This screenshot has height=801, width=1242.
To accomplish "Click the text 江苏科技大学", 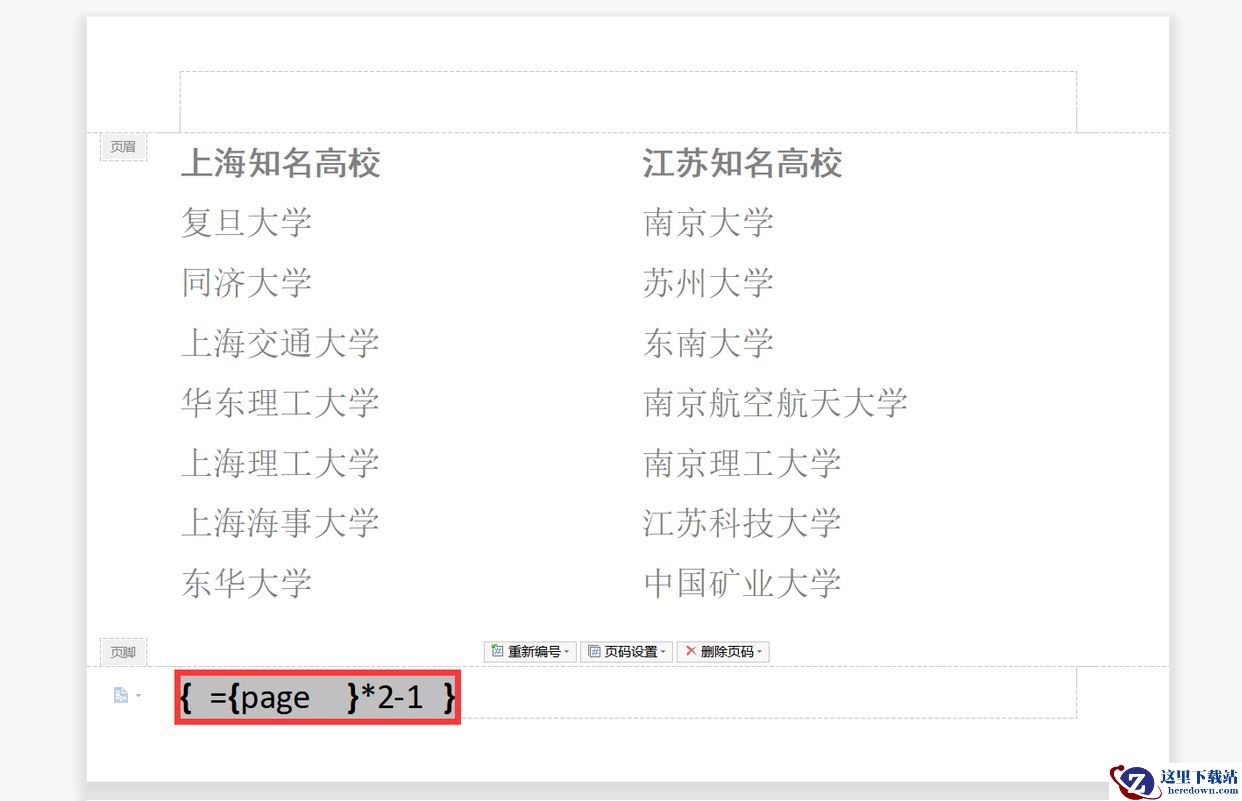I will (x=742, y=523).
